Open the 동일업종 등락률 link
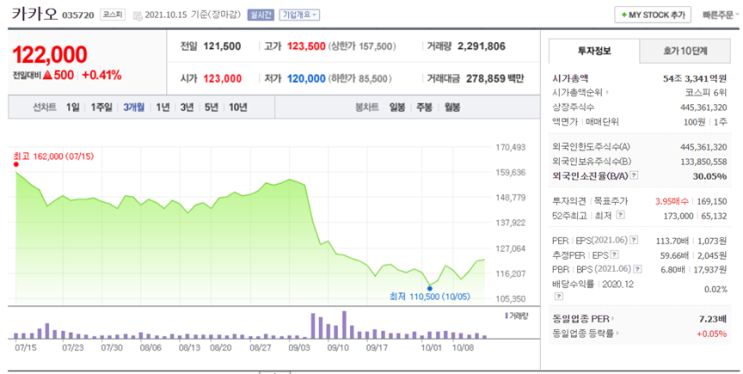743x374 pixels. (586, 334)
